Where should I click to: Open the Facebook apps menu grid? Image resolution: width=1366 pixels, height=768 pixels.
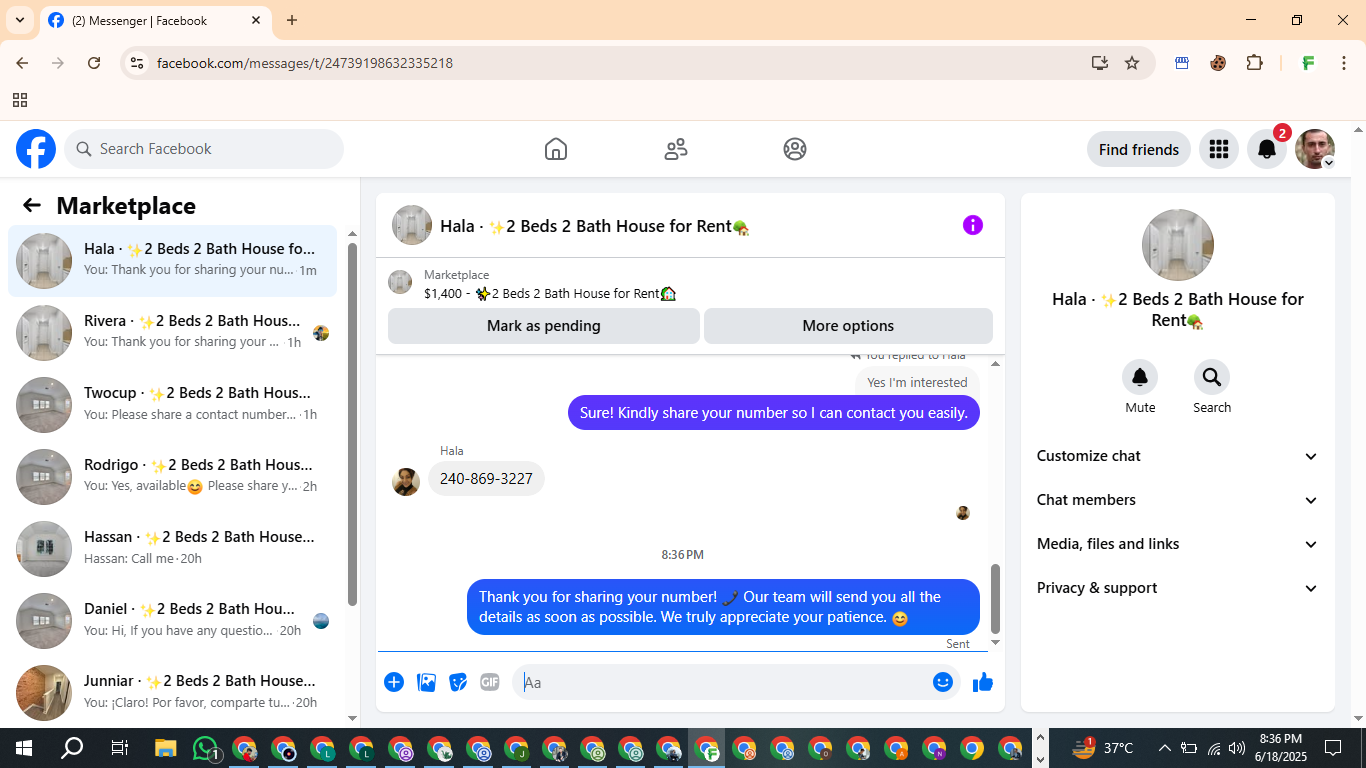tap(1218, 149)
